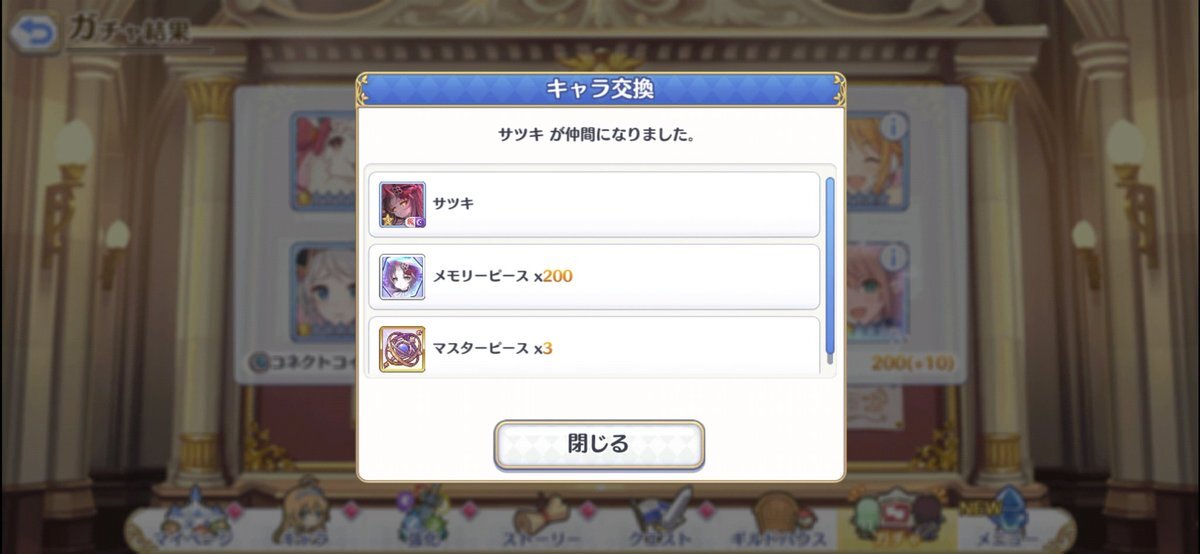1200x554 pixels.
Task: Open the マスターピース x3 reward row
Action: [594, 347]
